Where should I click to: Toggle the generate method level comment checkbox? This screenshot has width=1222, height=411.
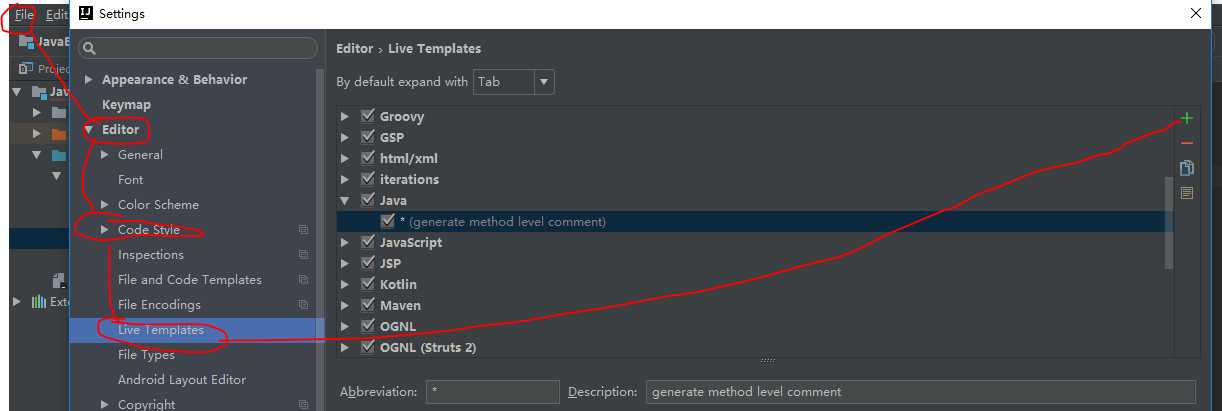coord(387,221)
